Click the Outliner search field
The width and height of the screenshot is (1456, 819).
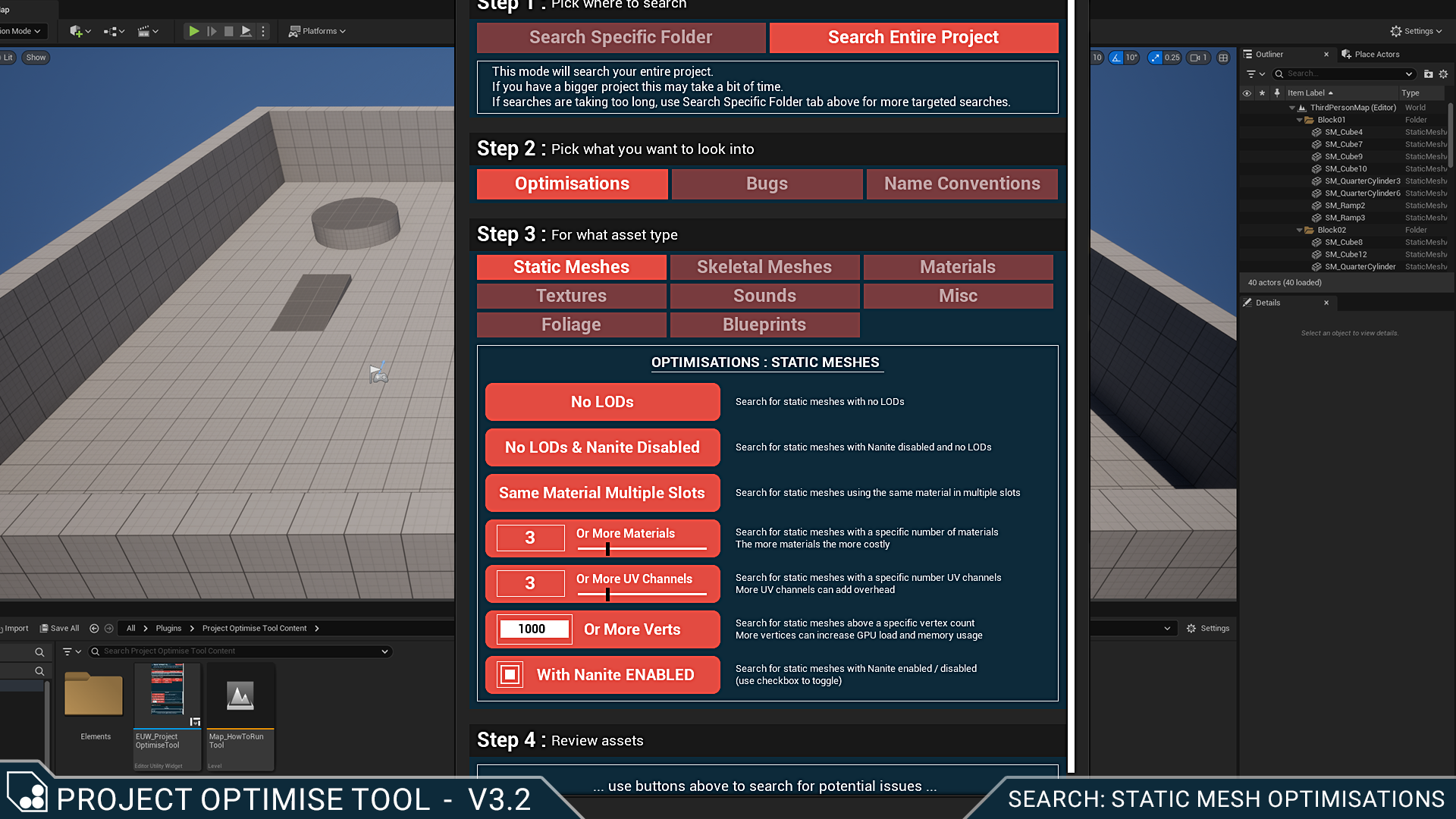[x=1343, y=74]
